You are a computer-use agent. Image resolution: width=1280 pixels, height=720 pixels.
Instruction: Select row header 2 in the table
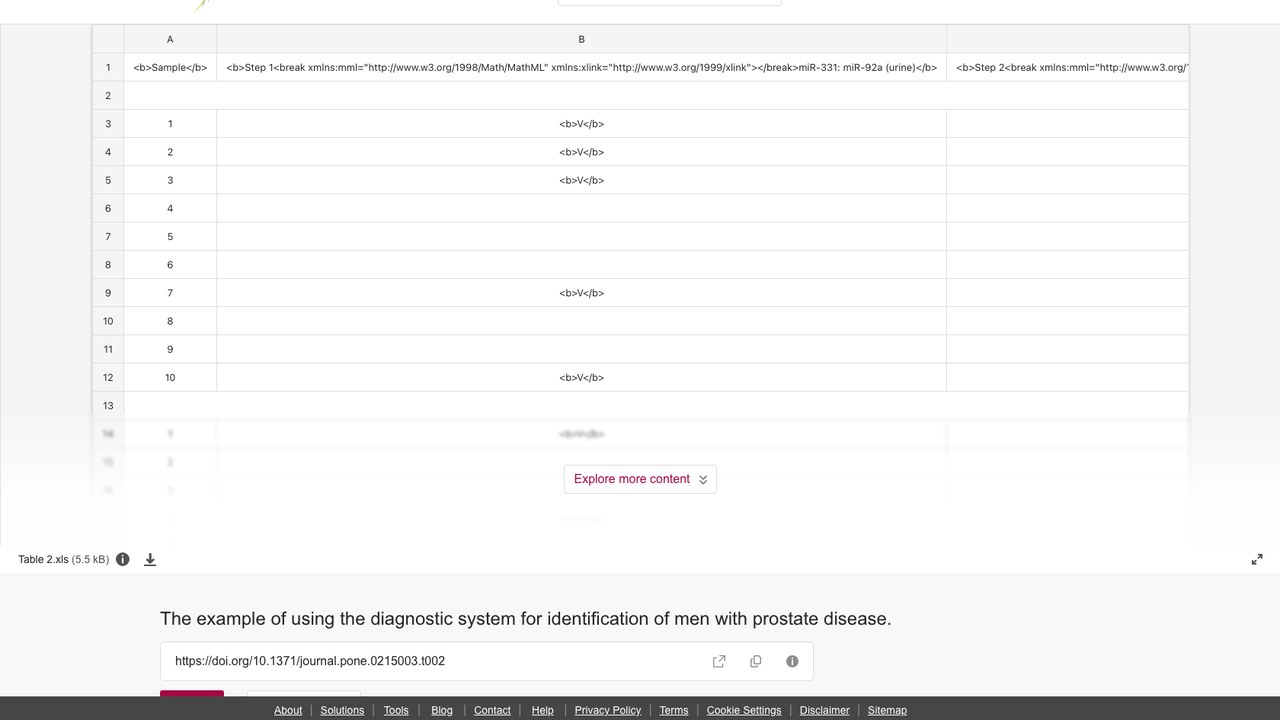coord(108,96)
